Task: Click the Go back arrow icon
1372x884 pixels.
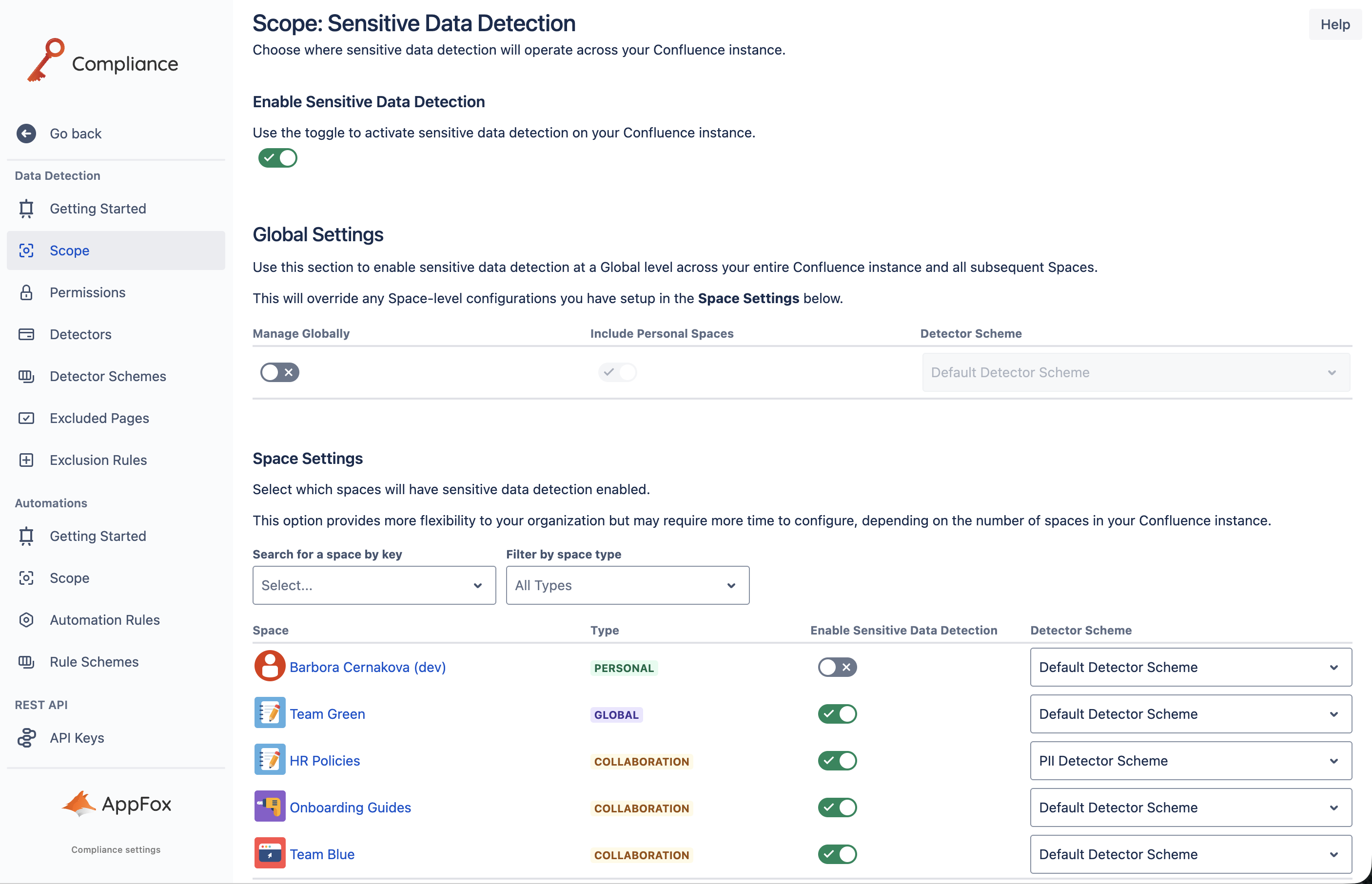Action: [x=26, y=134]
